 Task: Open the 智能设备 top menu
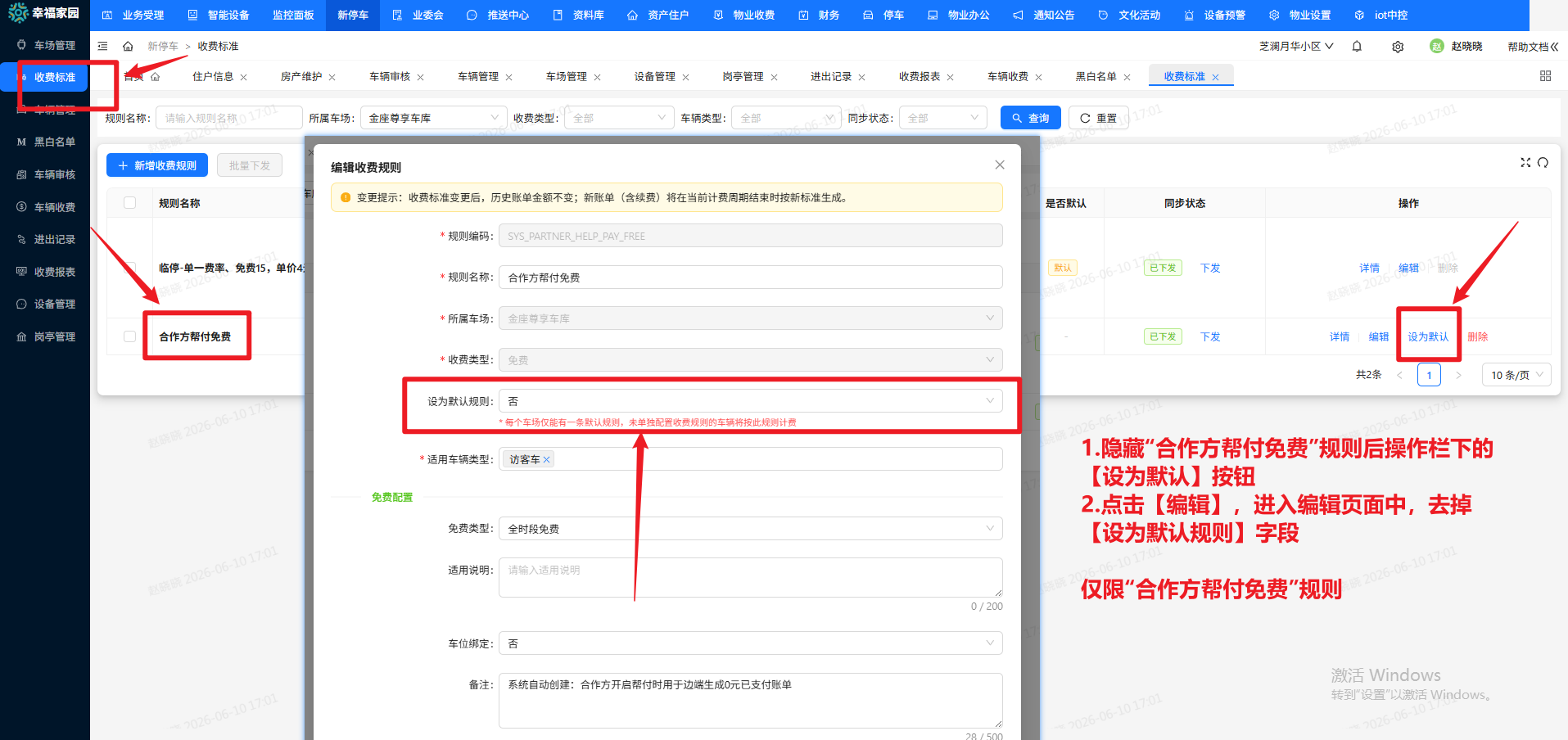coord(218,15)
